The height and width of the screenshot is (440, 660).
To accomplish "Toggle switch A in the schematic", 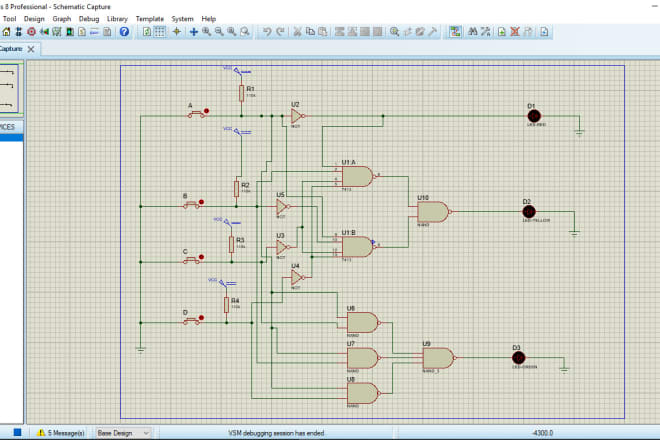I will tap(197, 113).
